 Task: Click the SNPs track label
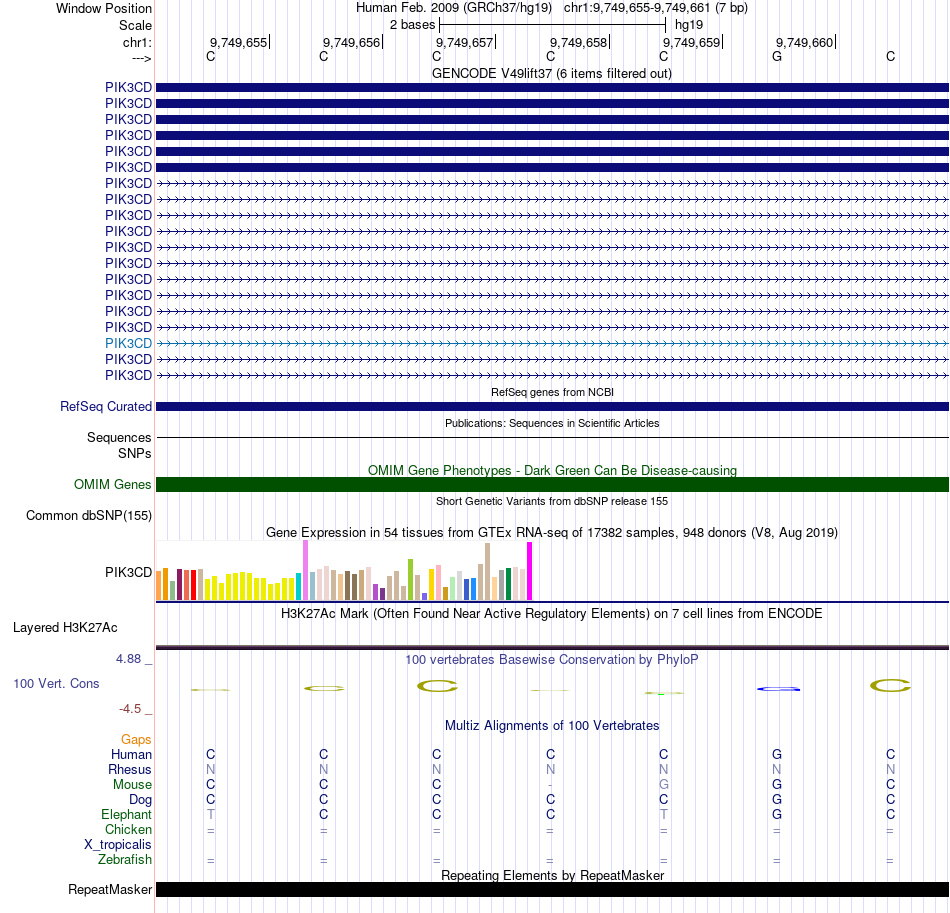(x=135, y=453)
